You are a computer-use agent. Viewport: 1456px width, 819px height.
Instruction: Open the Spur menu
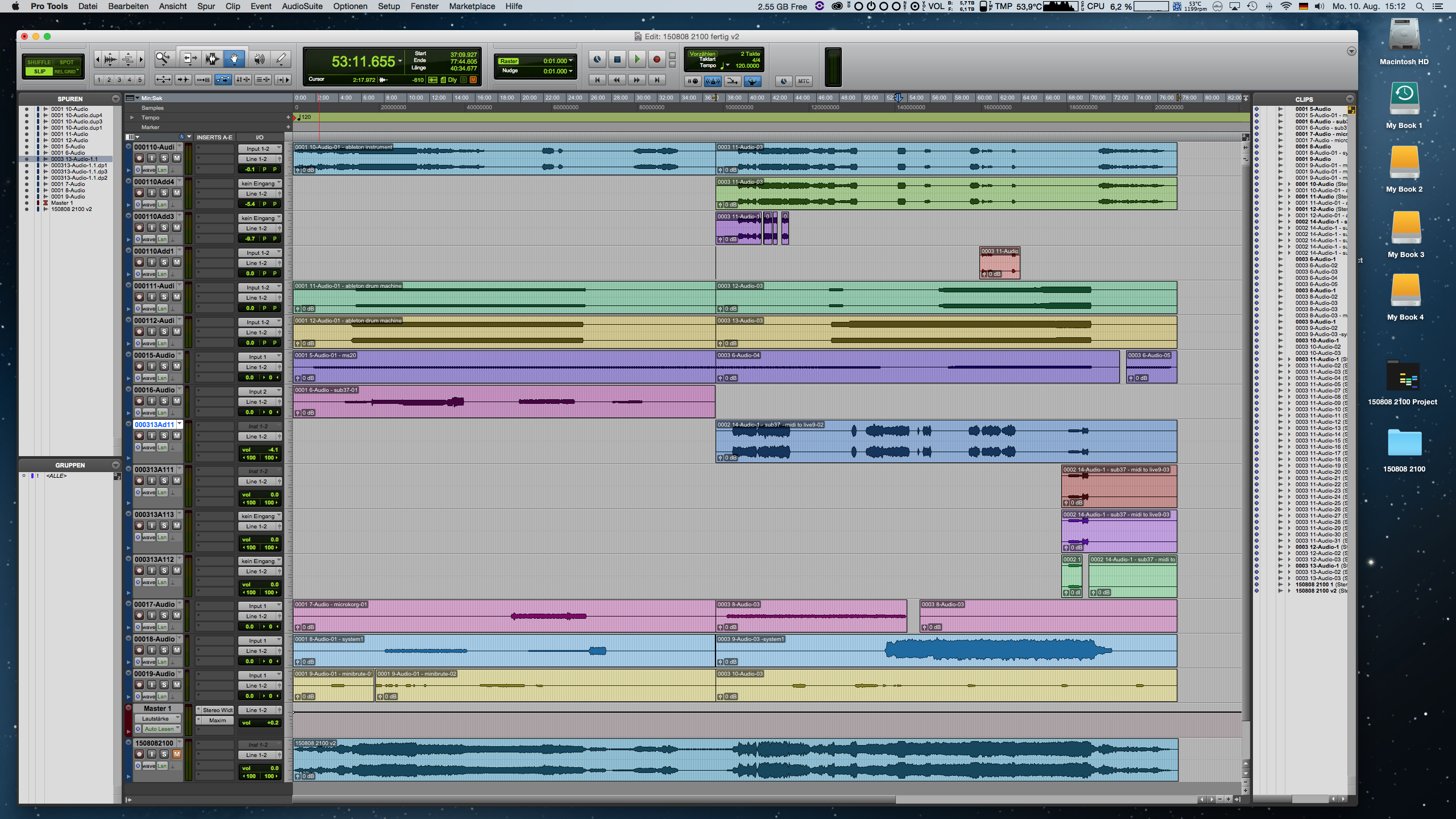[x=206, y=6]
